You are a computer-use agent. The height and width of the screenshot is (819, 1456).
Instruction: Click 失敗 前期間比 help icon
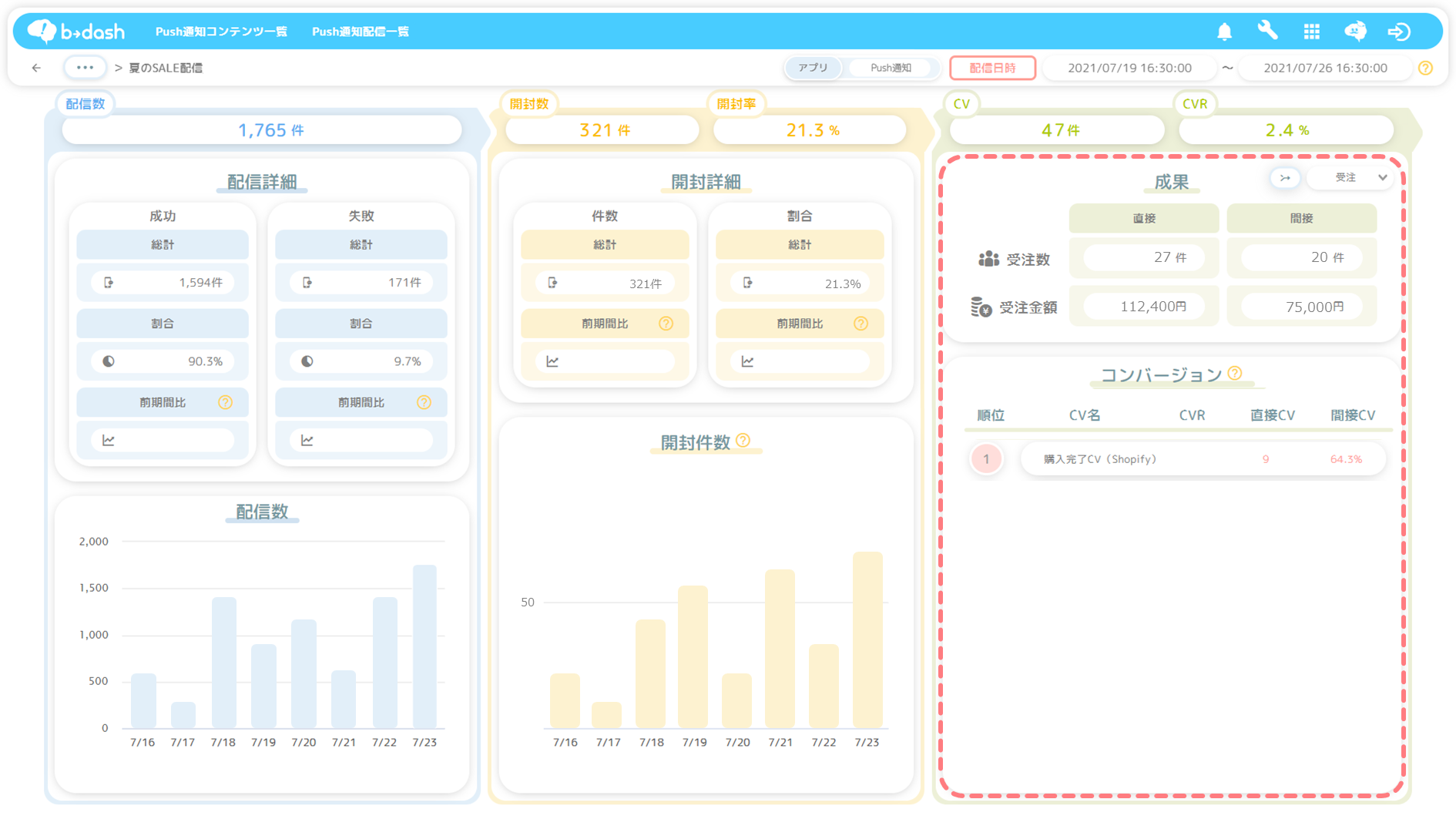pyautogui.click(x=424, y=402)
